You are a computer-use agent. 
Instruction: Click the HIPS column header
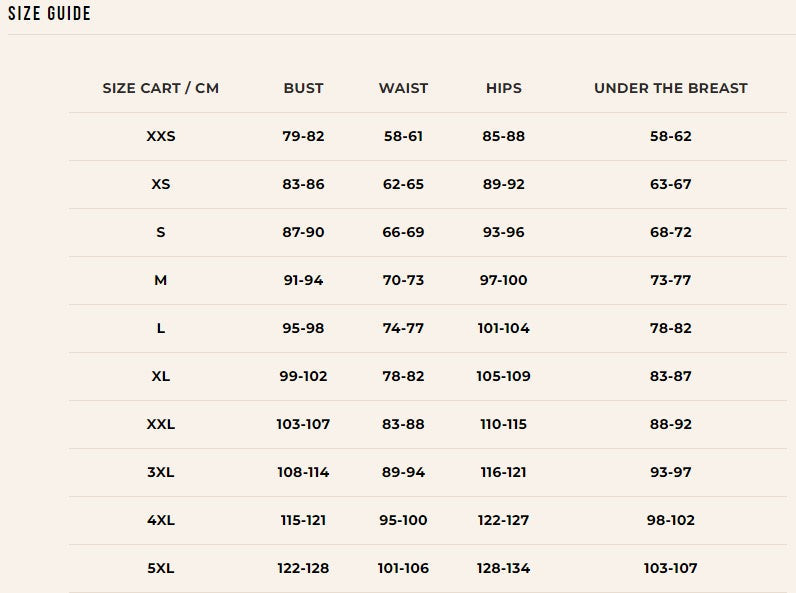(x=504, y=88)
